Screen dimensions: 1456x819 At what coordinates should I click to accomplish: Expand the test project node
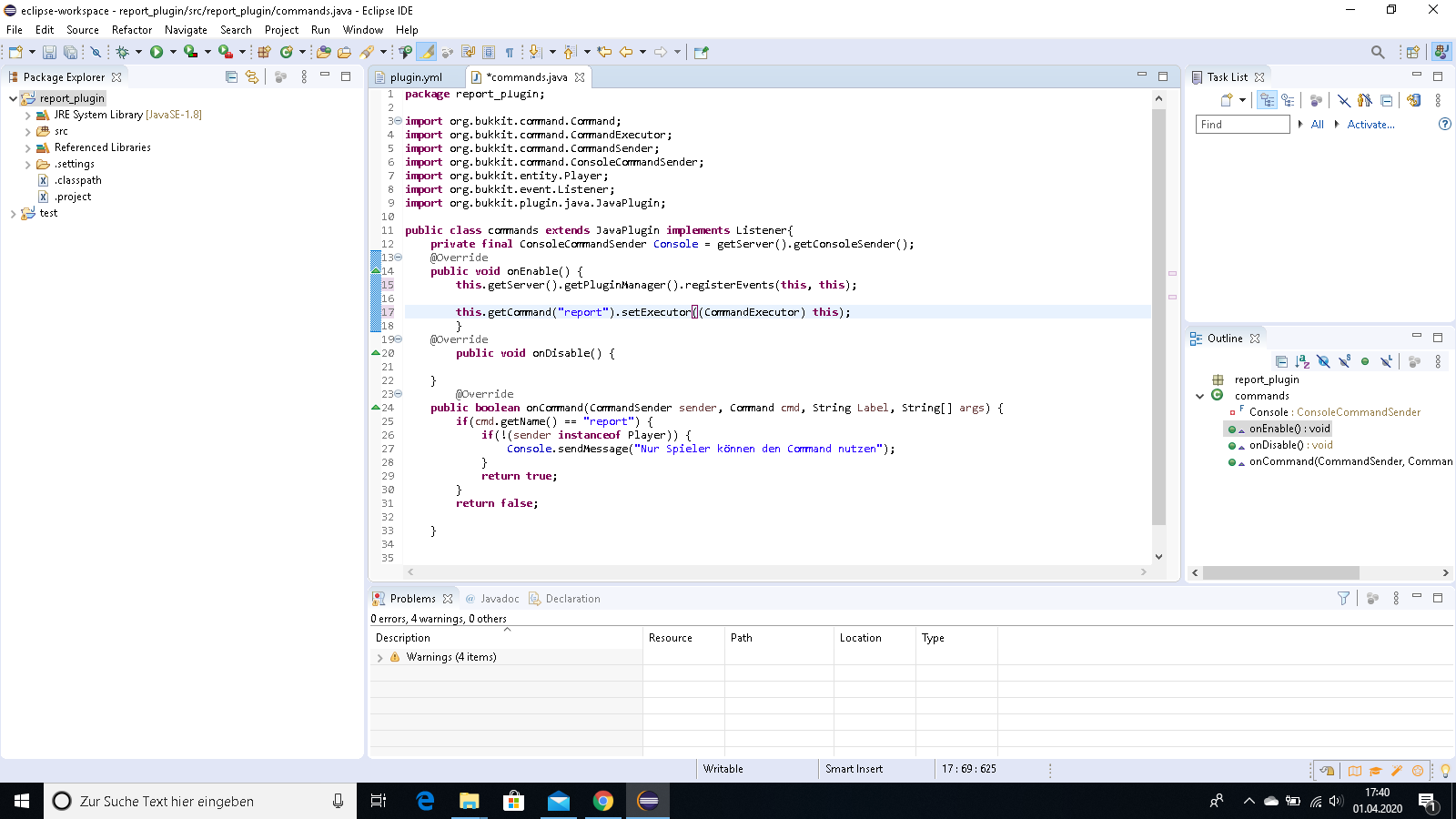coord(13,214)
